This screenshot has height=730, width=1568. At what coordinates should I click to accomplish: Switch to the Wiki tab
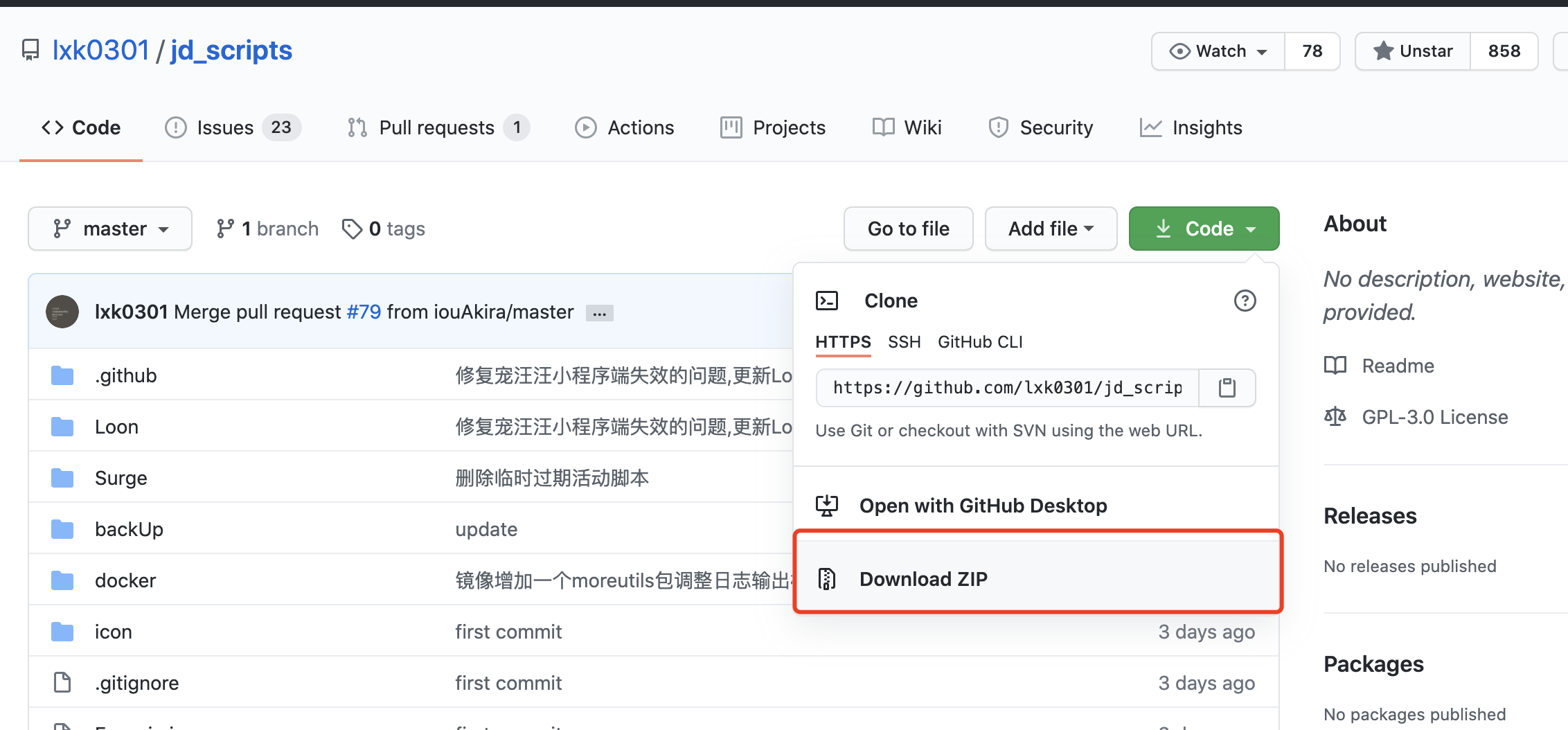907,127
